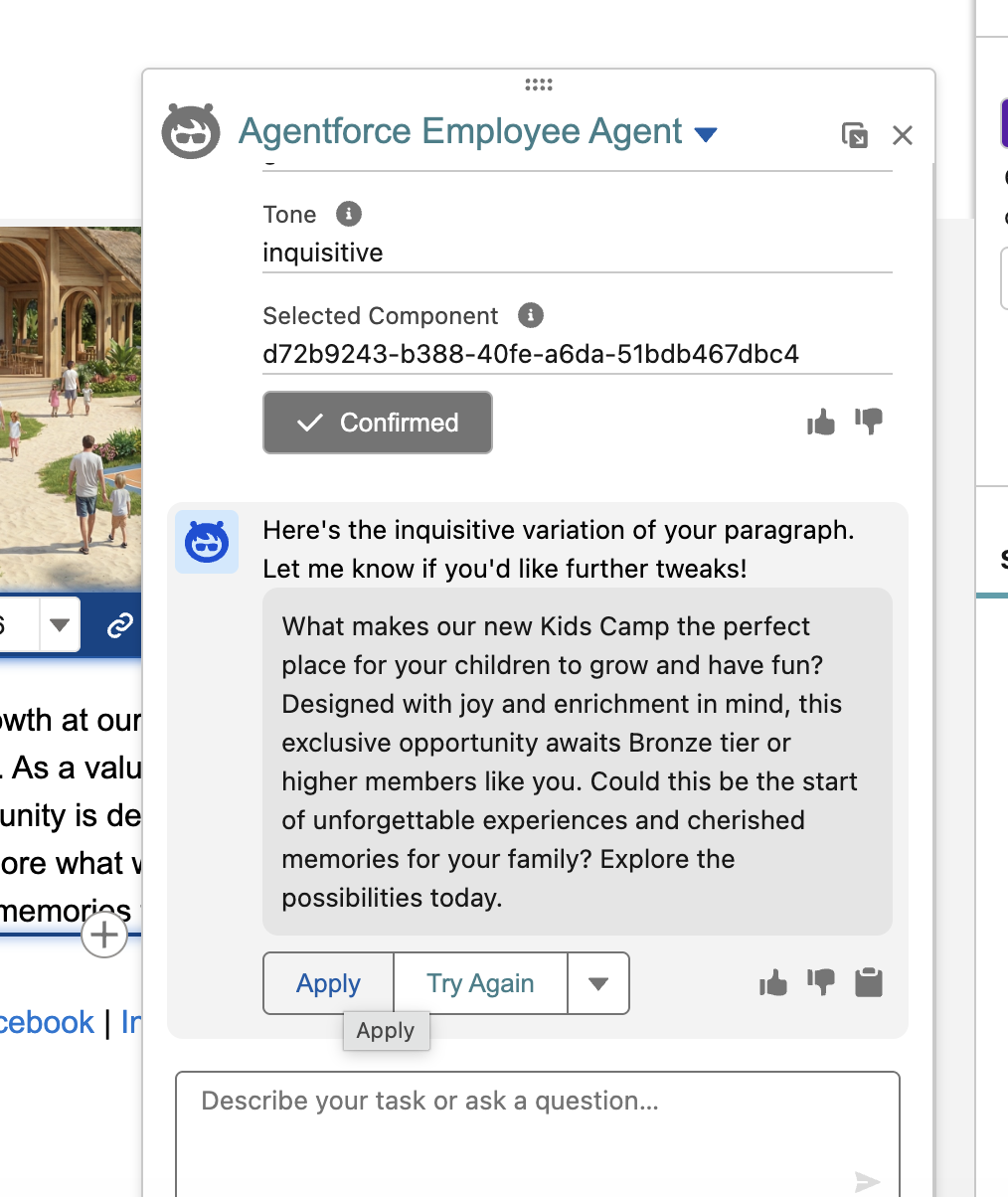
Task: Copy the response to clipboard
Action: point(869,983)
